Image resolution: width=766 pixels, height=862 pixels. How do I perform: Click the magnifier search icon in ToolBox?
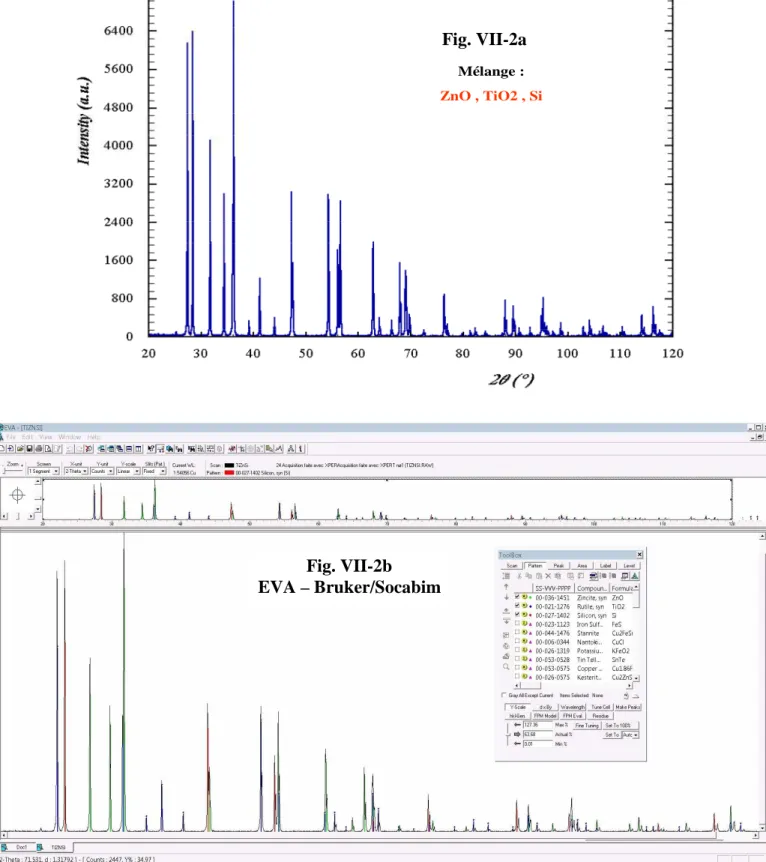tap(506, 667)
